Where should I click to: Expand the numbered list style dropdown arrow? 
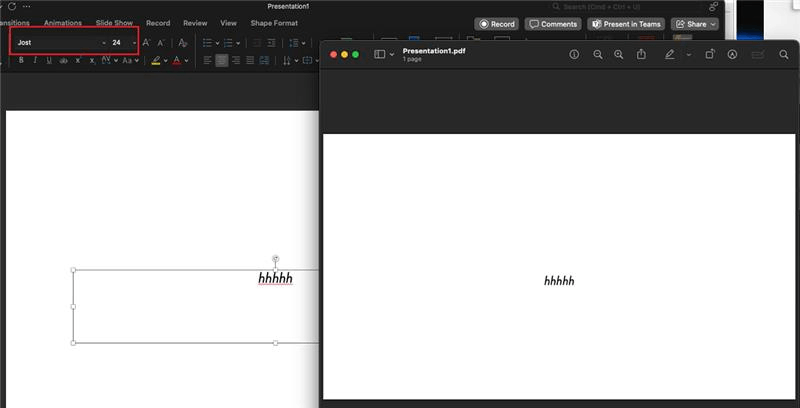click(x=238, y=43)
